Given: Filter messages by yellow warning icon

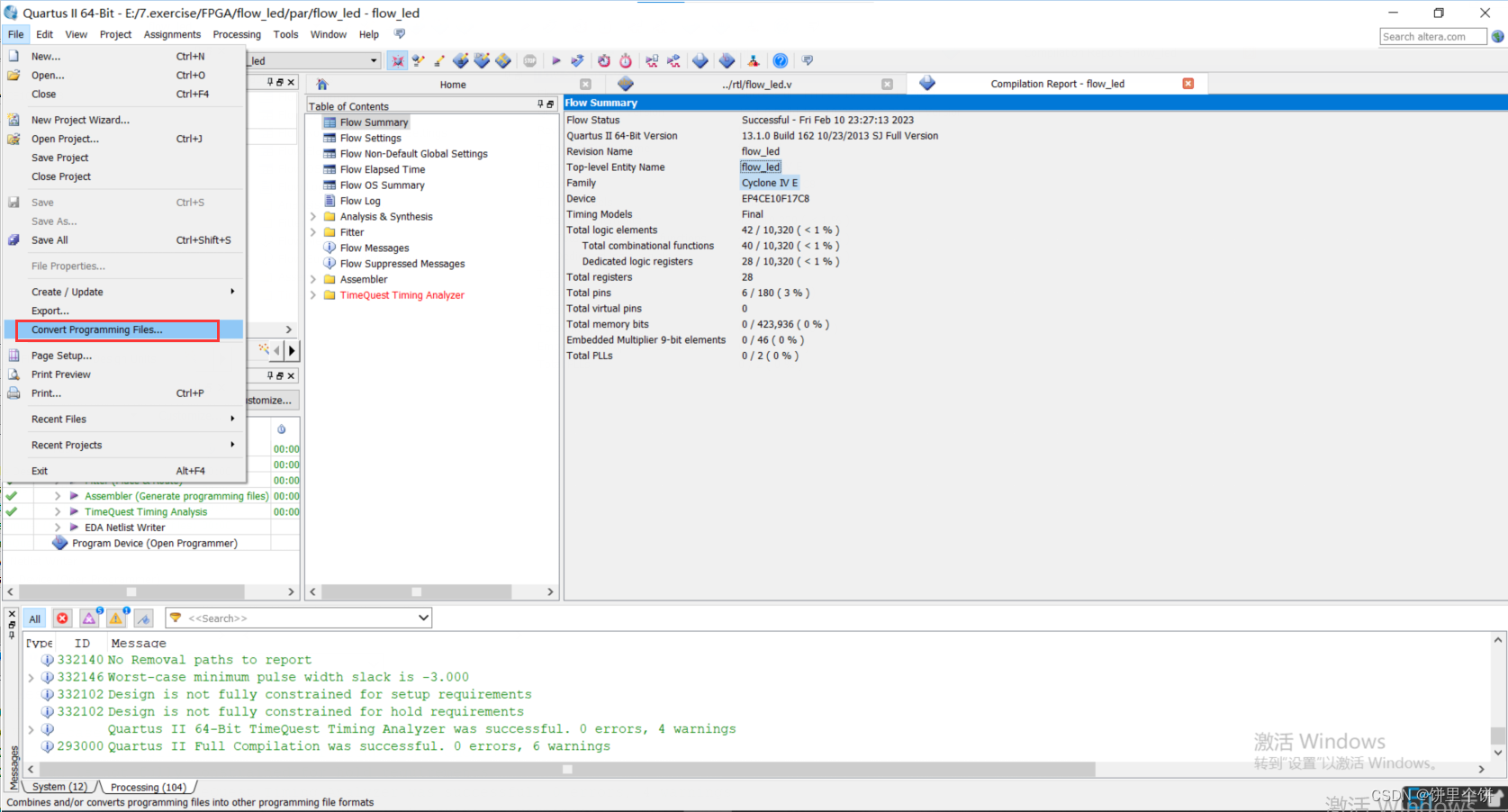Looking at the screenshot, I should click(116, 618).
